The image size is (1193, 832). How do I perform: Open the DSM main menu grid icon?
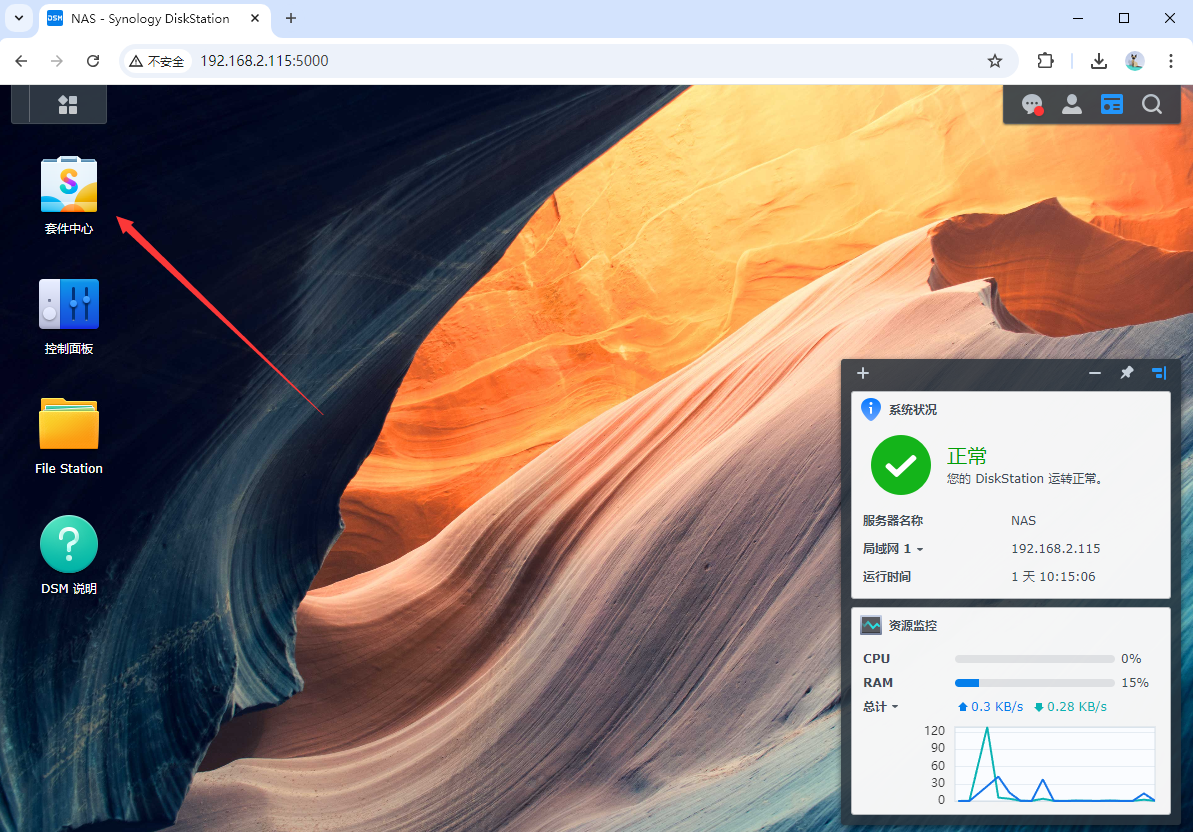tap(68, 105)
